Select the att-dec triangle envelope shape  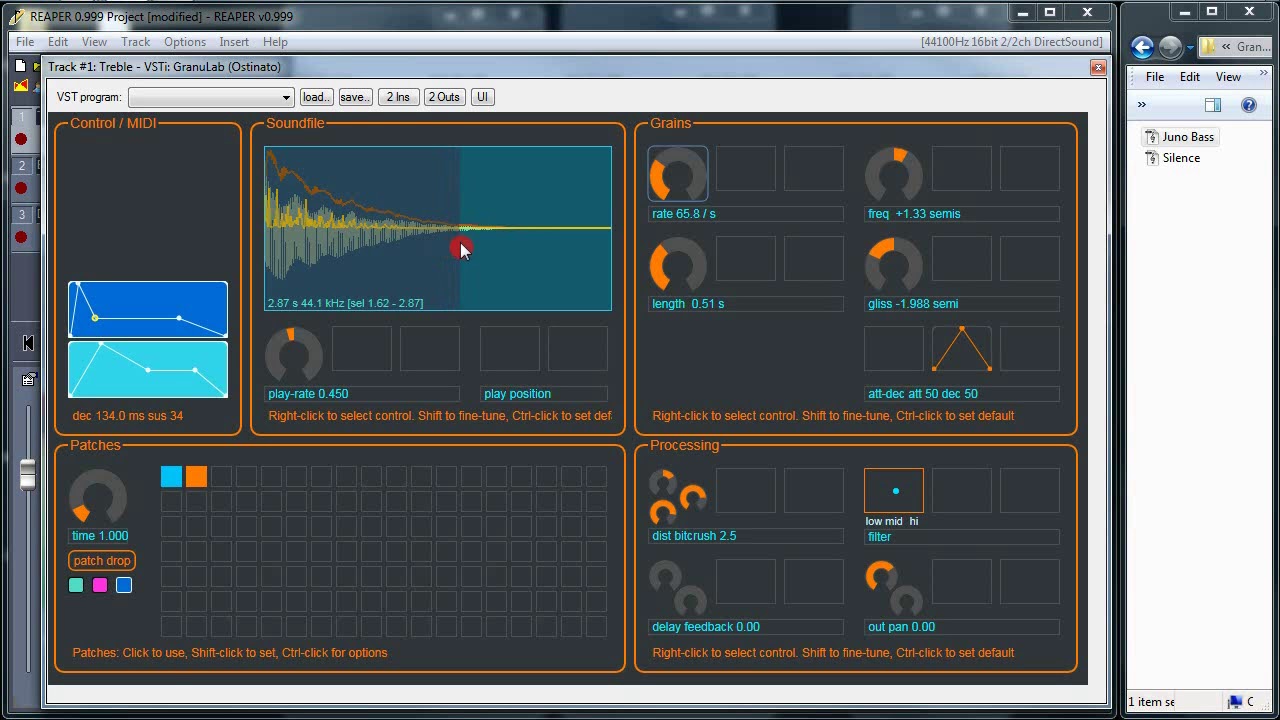point(961,349)
